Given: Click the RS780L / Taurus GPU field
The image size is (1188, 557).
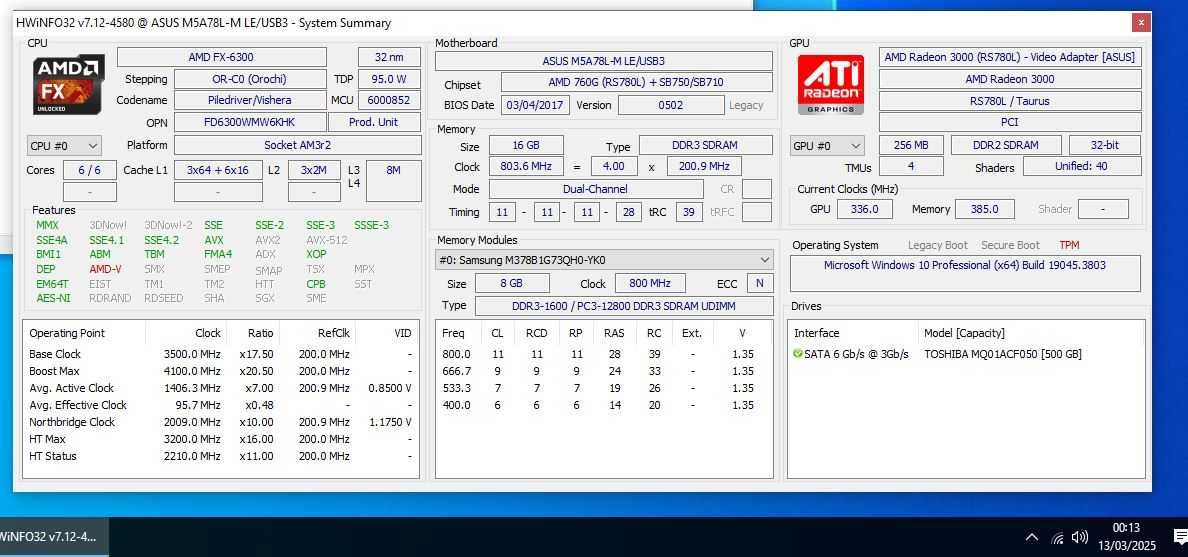Looking at the screenshot, I should [1010, 100].
